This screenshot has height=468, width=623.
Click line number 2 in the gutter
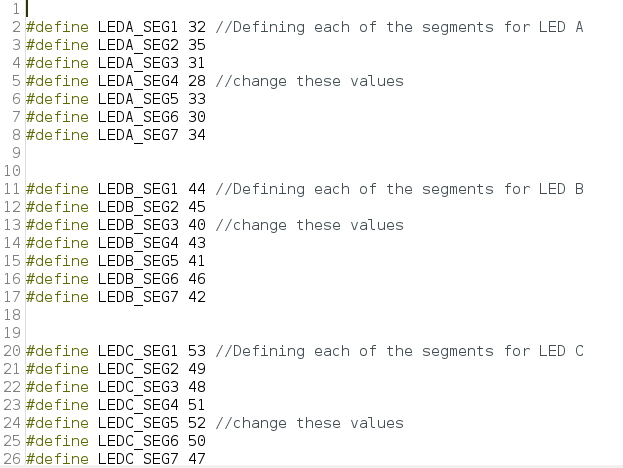pos(16,27)
